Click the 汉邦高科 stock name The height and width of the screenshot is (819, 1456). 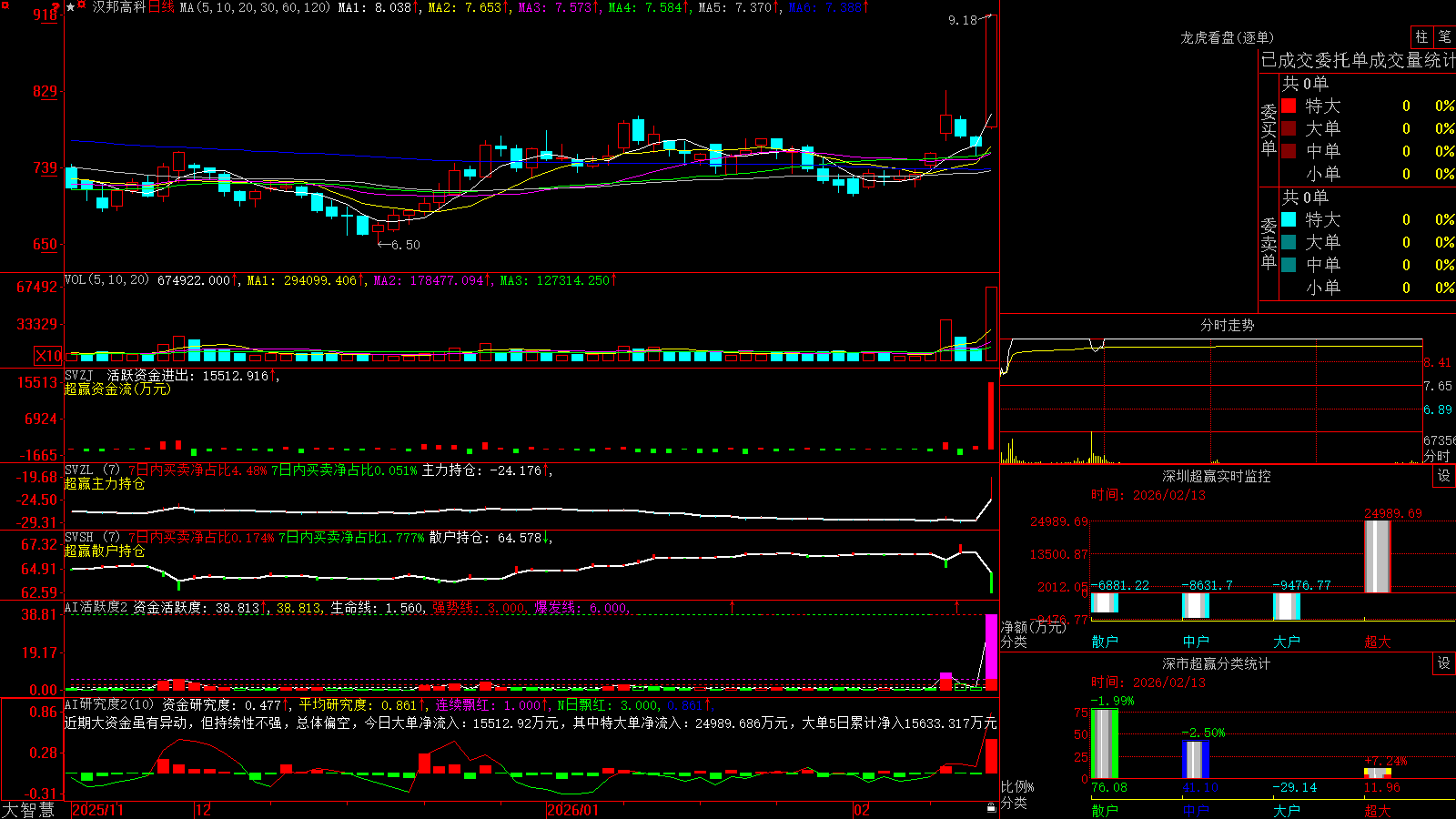pyautogui.click(x=118, y=7)
